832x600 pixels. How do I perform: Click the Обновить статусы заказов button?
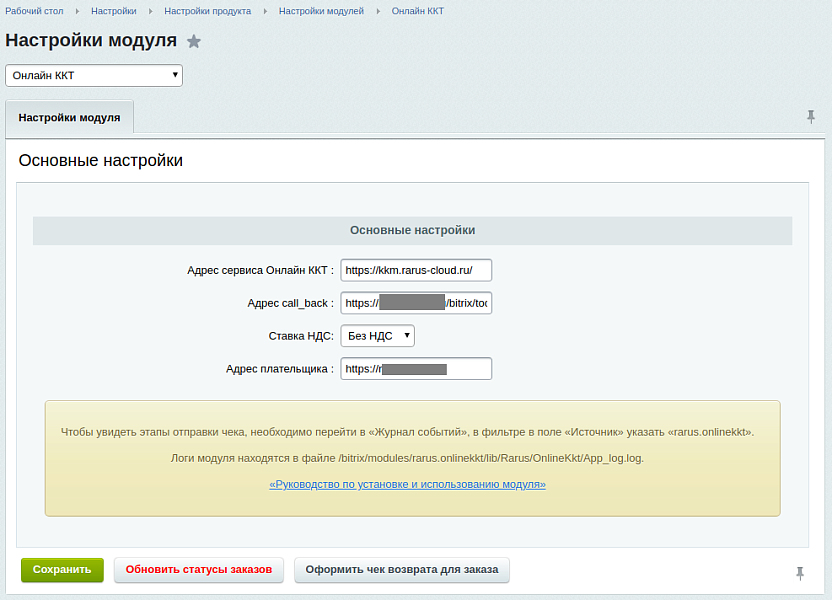pos(199,570)
